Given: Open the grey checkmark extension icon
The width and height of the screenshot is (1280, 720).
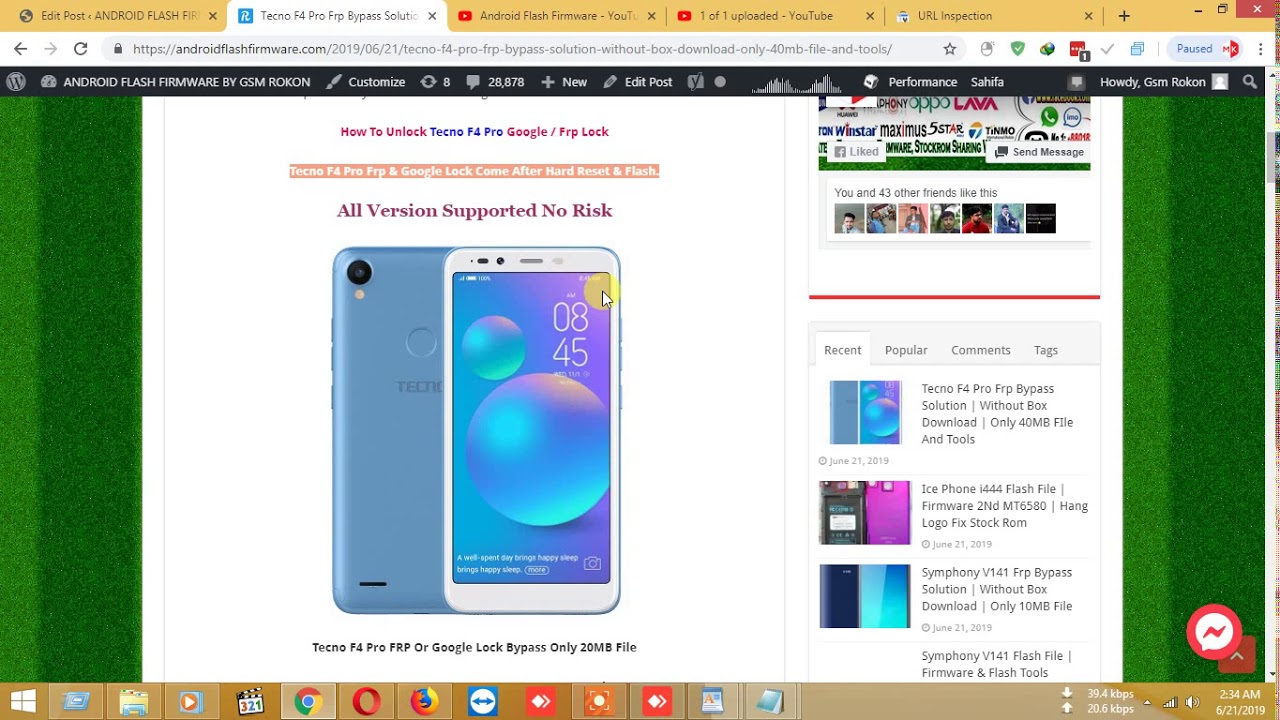Looking at the screenshot, I should pyautogui.click(x=1107, y=48).
